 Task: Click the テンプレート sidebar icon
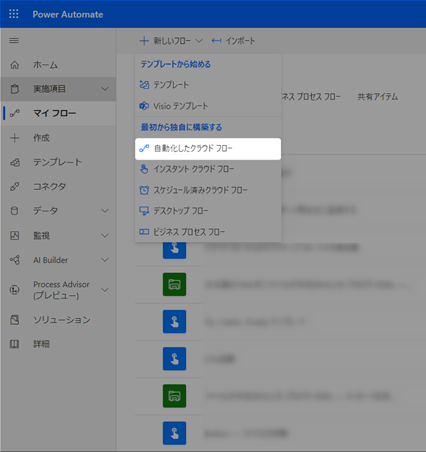tap(15, 162)
